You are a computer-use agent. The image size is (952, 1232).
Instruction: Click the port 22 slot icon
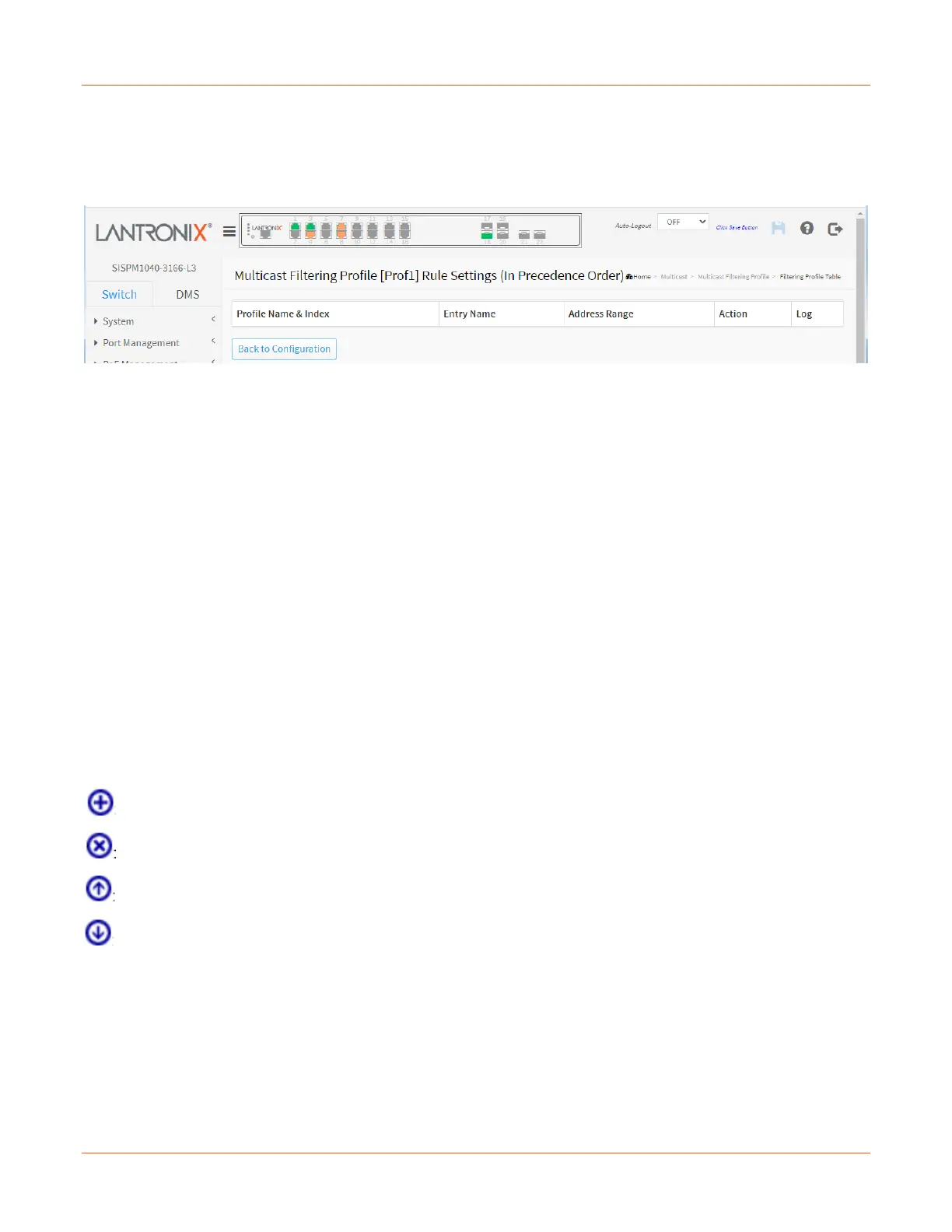[x=540, y=234]
